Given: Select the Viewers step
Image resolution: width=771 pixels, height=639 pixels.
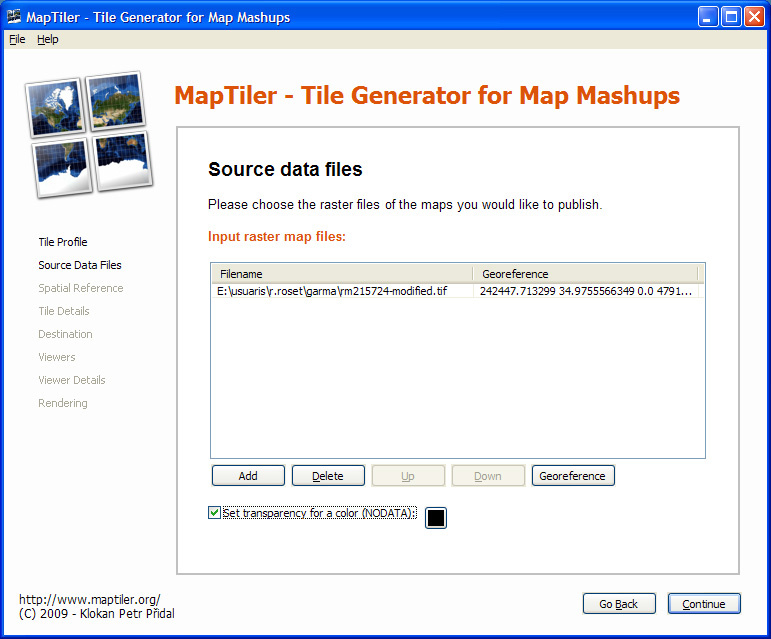Looking at the screenshot, I should [57, 357].
